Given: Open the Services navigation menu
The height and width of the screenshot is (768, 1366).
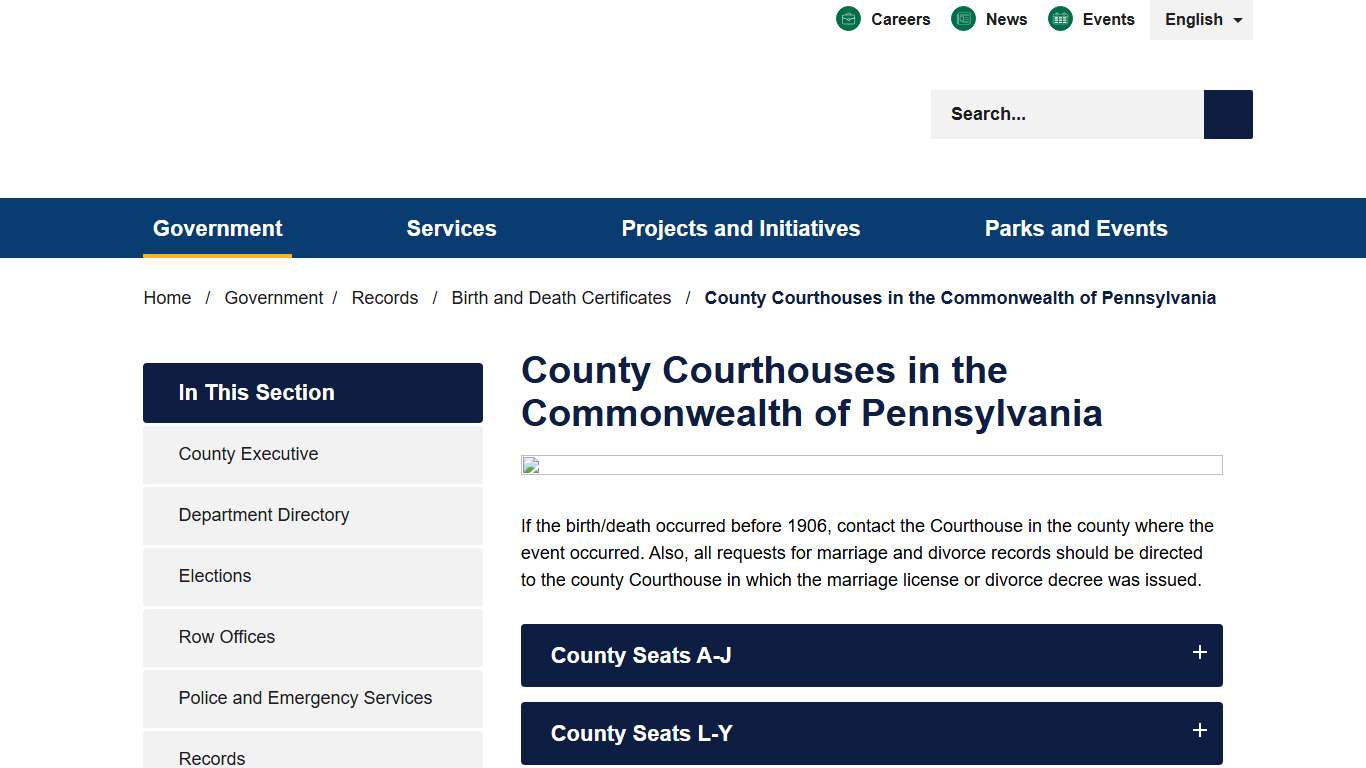Looking at the screenshot, I should click(451, 228).
